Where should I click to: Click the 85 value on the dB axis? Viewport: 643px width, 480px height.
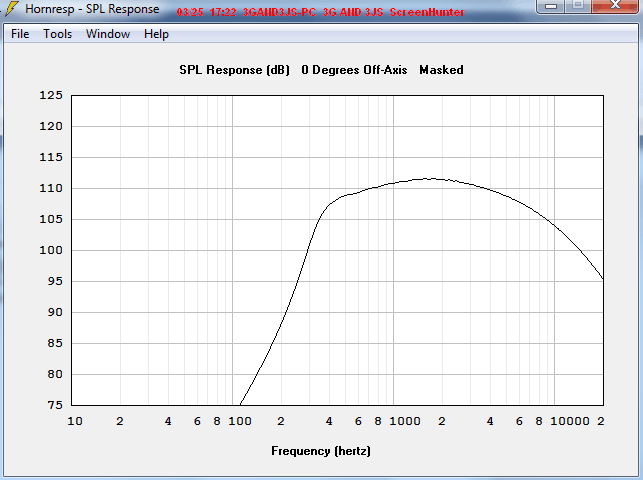coord(55,343)
